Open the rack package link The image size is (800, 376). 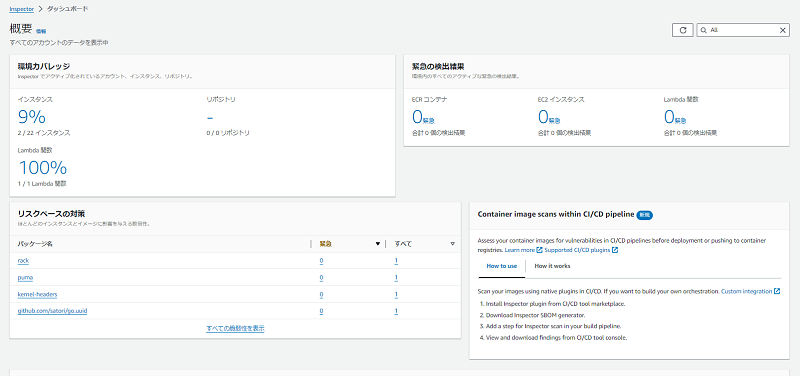coord(23,261)
